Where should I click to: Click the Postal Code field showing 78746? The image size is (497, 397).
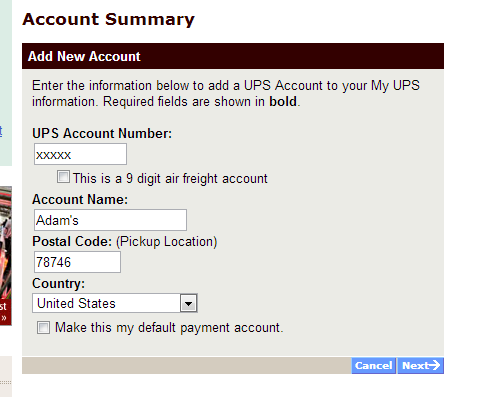pos(77,262)
